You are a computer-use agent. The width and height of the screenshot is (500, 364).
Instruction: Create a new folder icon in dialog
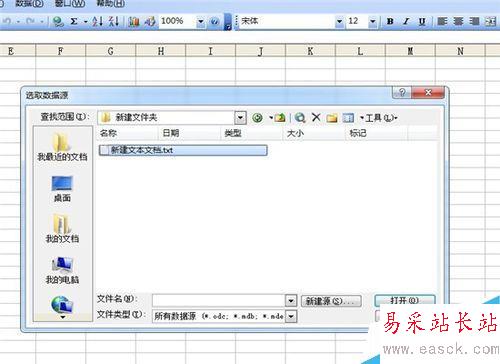[x=332, y=118]
